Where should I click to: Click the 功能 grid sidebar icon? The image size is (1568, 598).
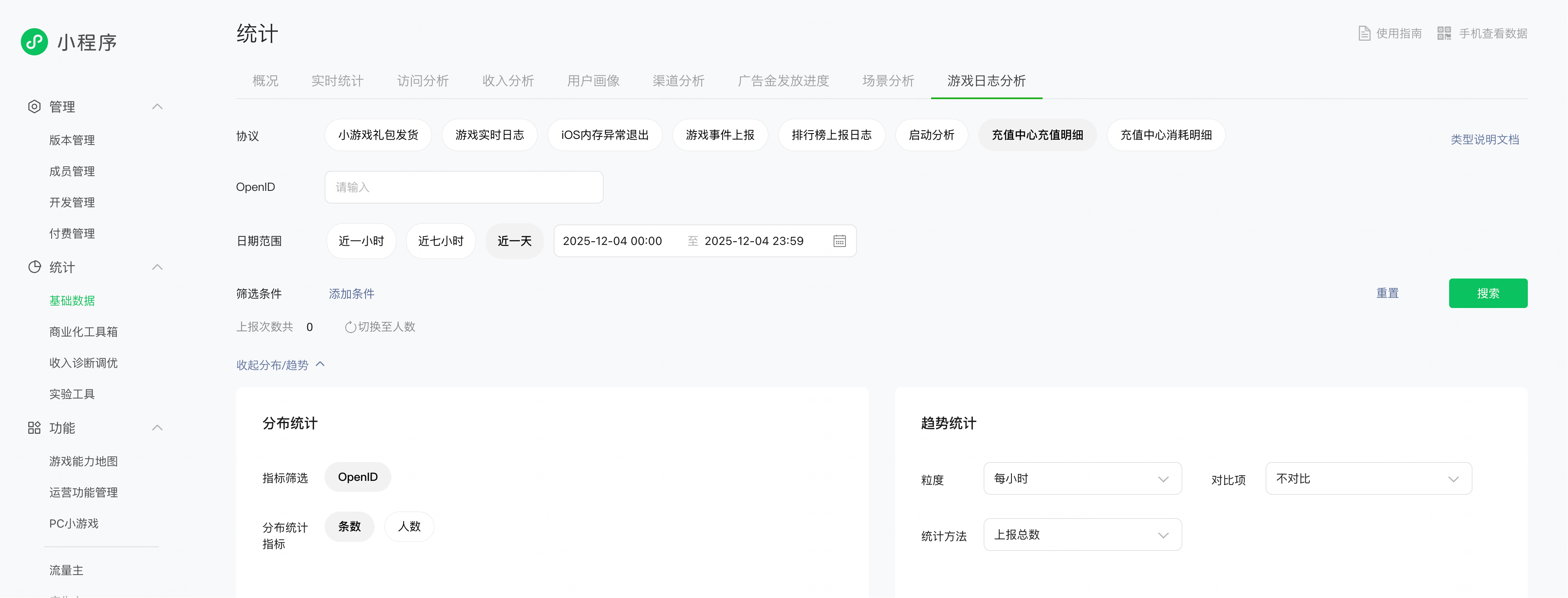[34, 428]
